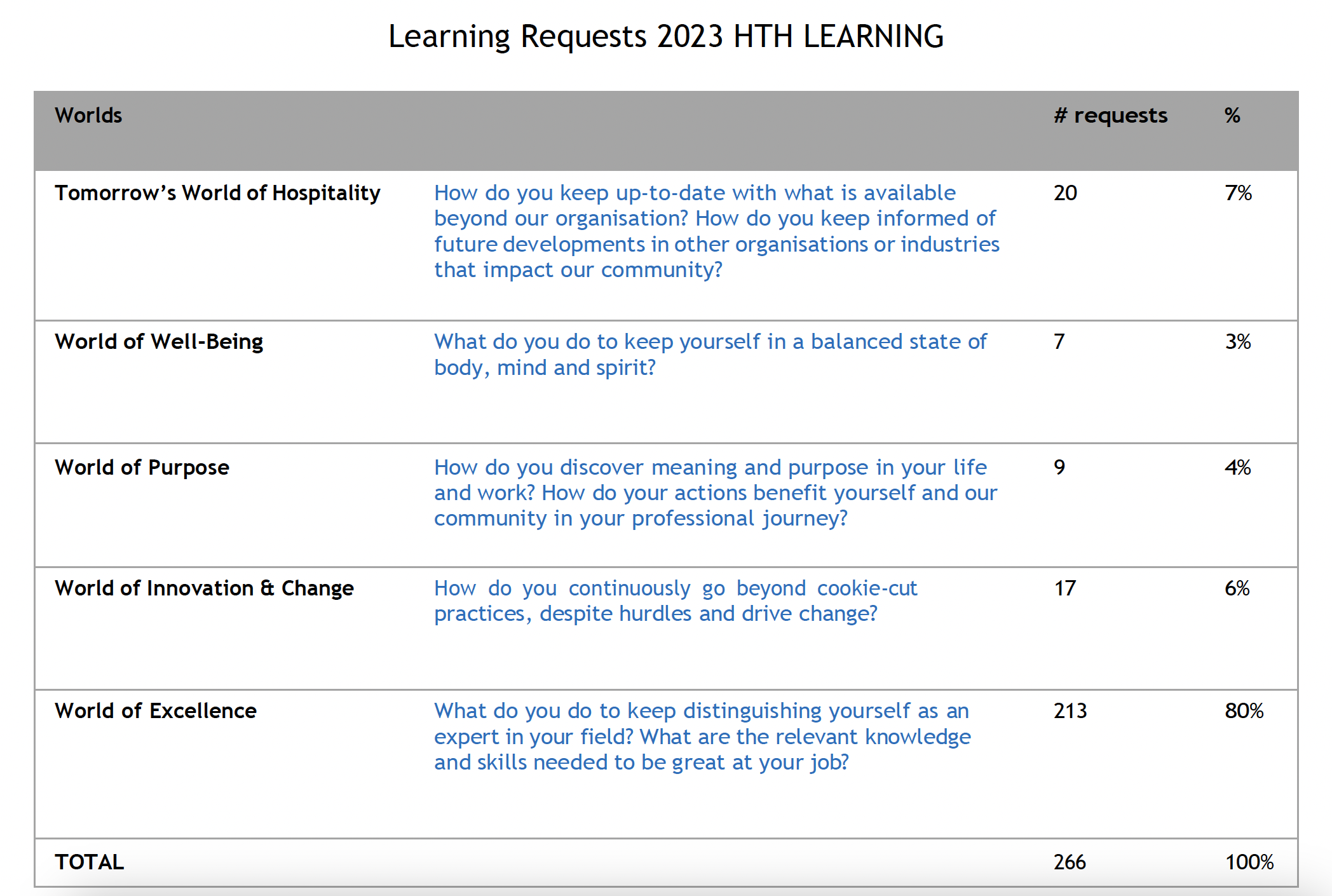Image resolution: width=1332 pixels, height=896 pixels.
Task: Select the World of Excellence label
Action: tap(156, 710)
